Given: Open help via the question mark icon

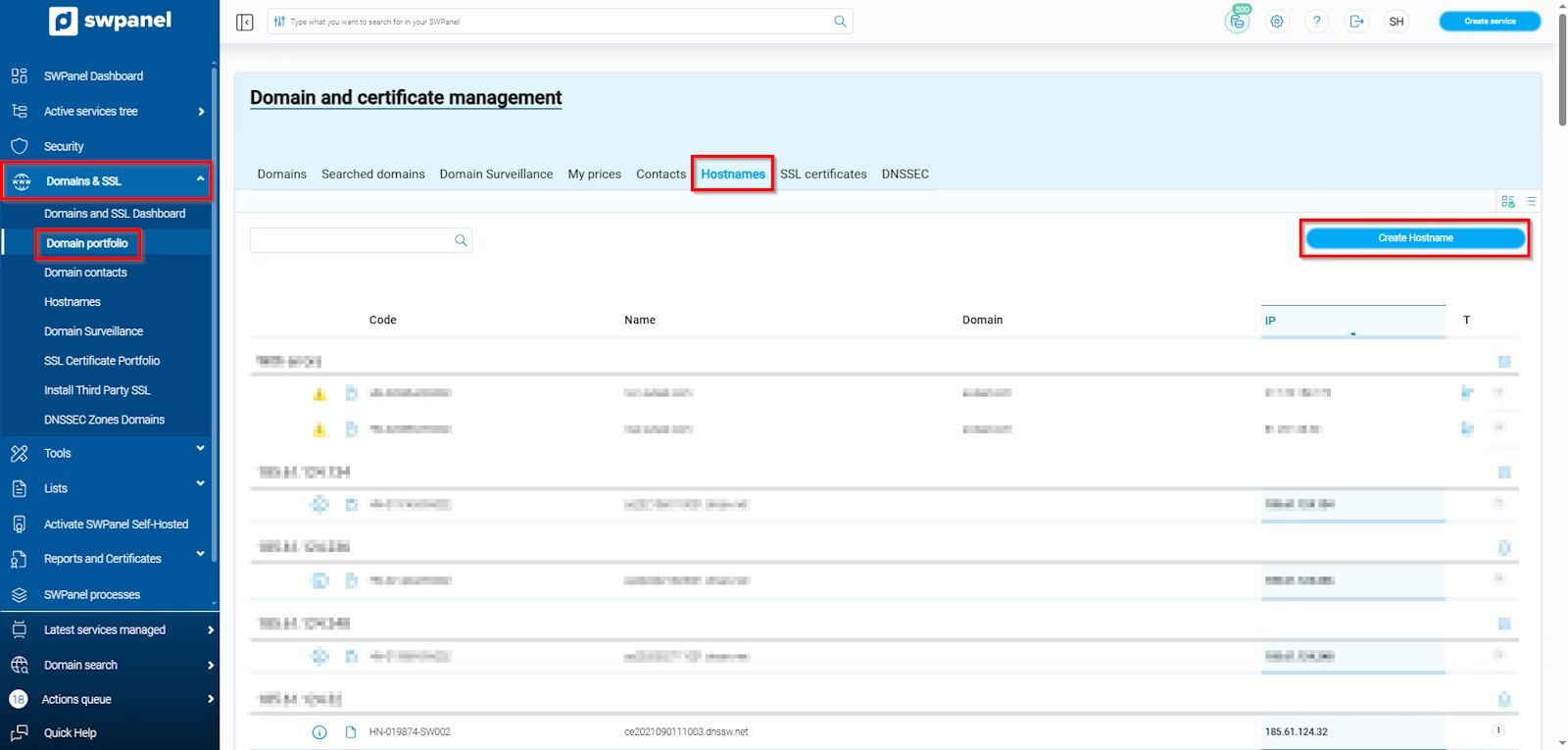Looking at the screenshot, I should pos(1317,22).
